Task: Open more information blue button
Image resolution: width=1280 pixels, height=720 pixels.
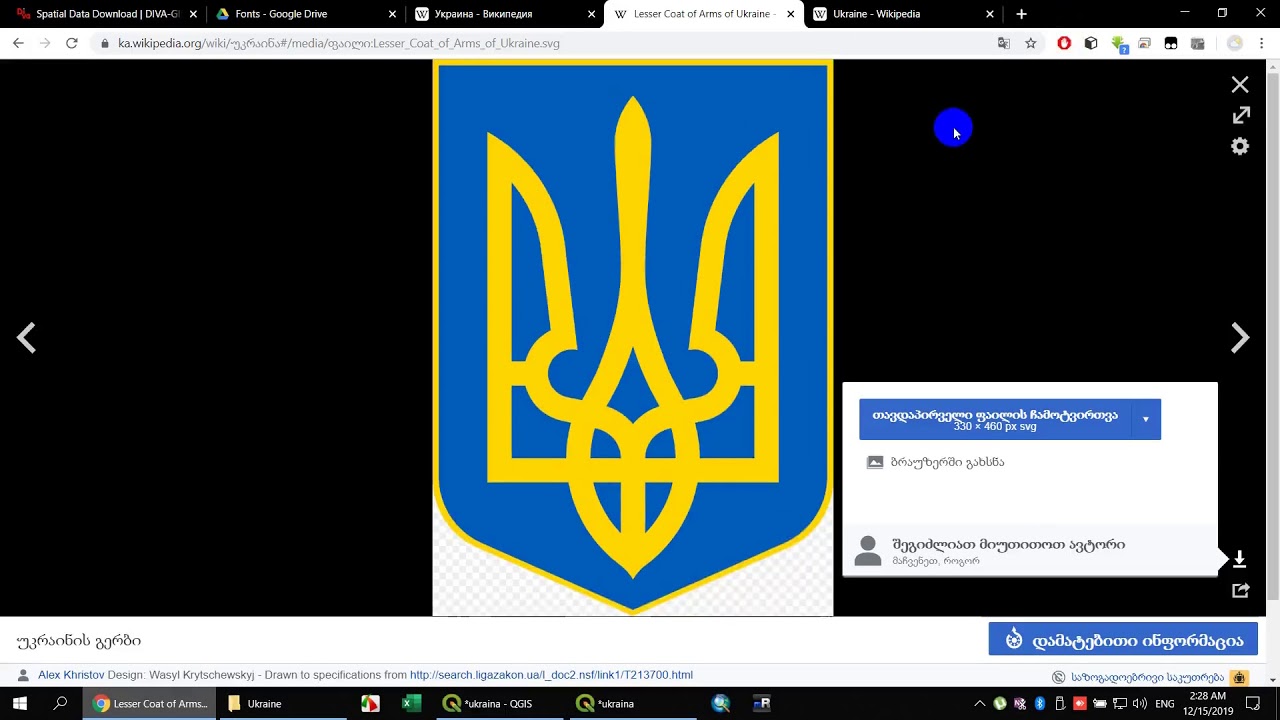Action: point(1123,640)
